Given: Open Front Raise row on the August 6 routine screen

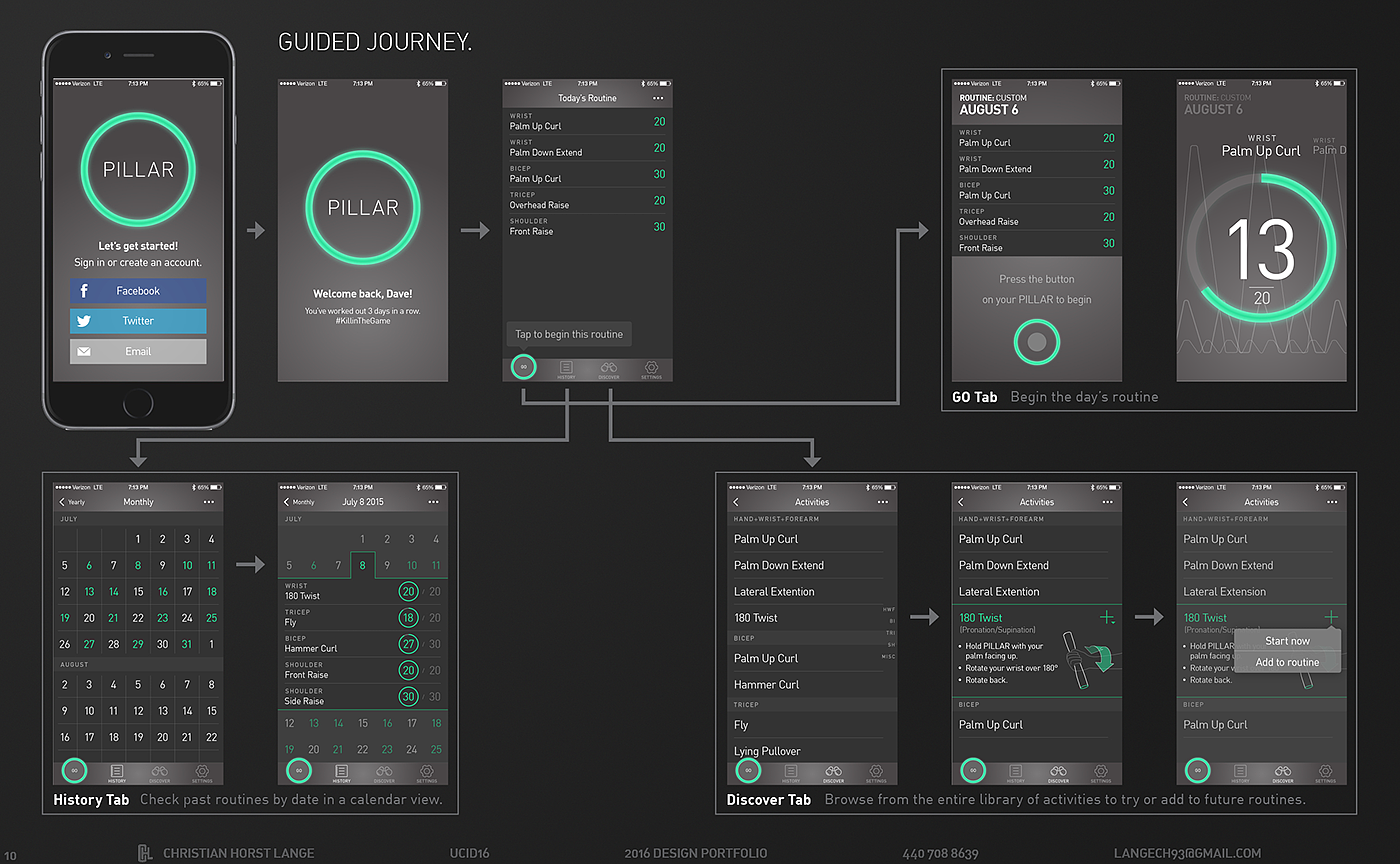Looking at the screenshot, I should pos(1037,243).
